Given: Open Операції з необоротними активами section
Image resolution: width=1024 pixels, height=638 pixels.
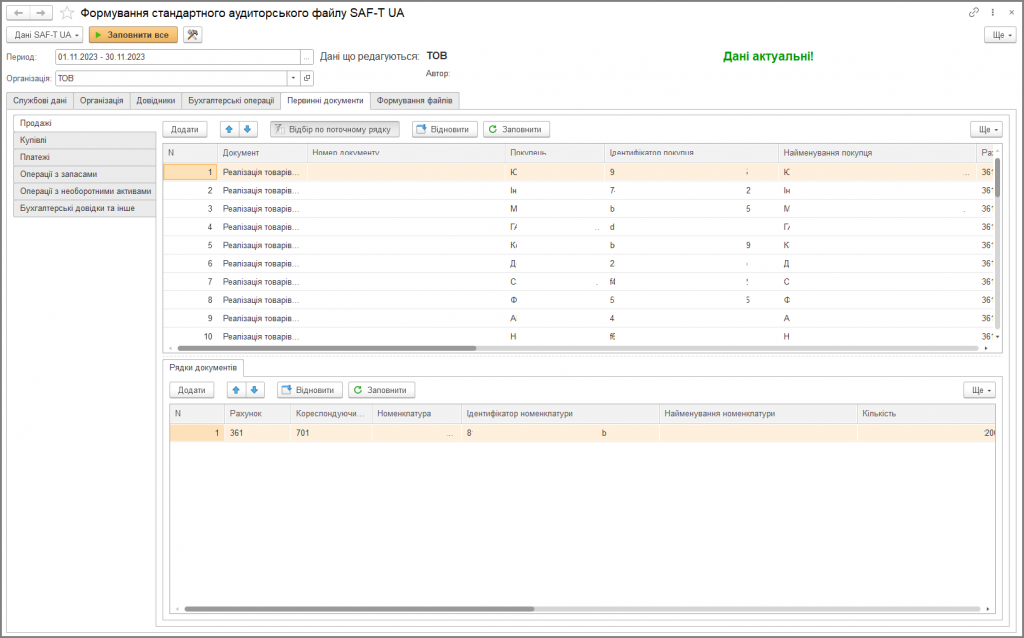Looking at the screenshot, I should 84,191.
